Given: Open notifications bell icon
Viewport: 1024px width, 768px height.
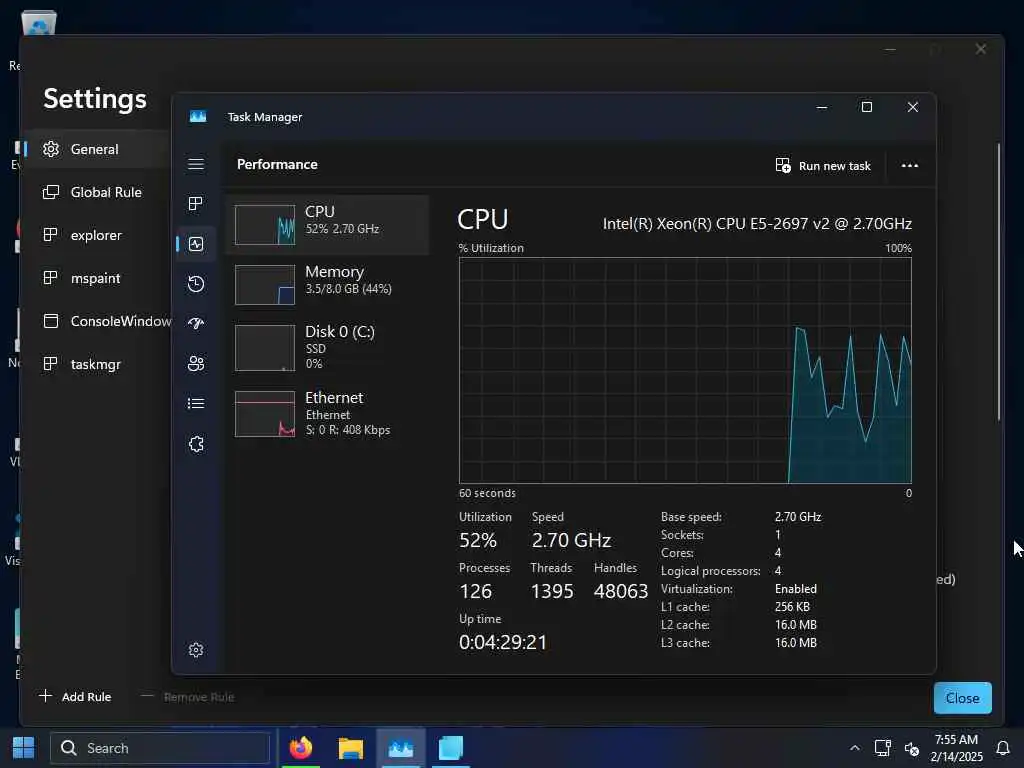Looking at the screenshot, I should tap(1003, 748).
